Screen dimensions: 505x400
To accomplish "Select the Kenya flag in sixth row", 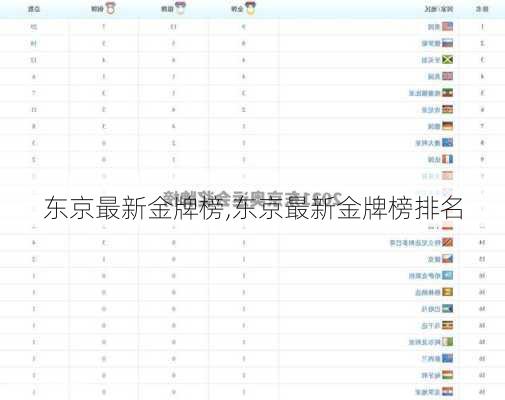I will tap(447, 109).
